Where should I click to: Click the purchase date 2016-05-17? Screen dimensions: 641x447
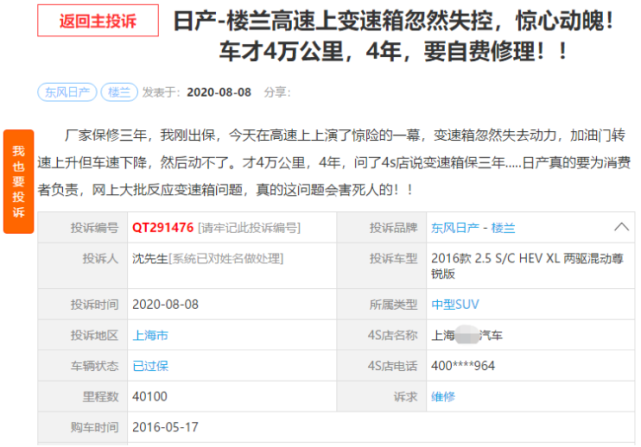coord(165,427)
